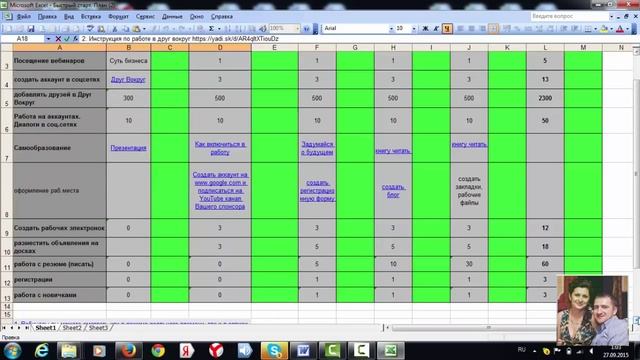
Task: Save the workbook with the floppy disk icon
Action: coord(31,29)
